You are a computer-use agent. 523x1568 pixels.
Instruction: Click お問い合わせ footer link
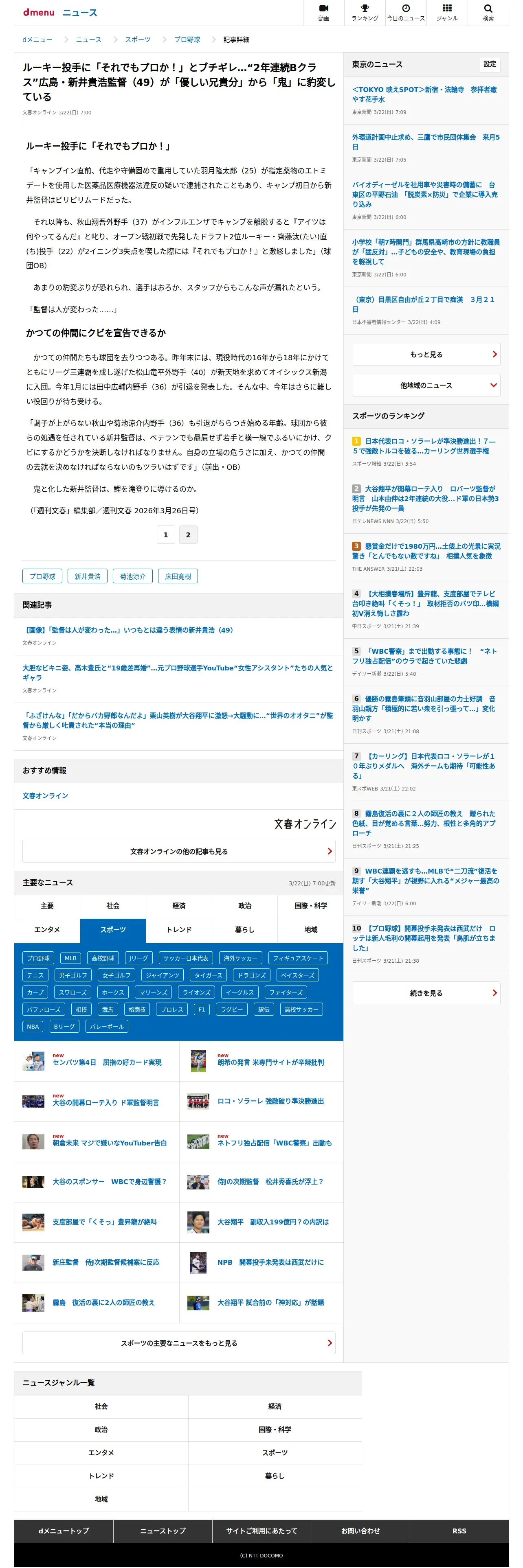point(360,1530)
